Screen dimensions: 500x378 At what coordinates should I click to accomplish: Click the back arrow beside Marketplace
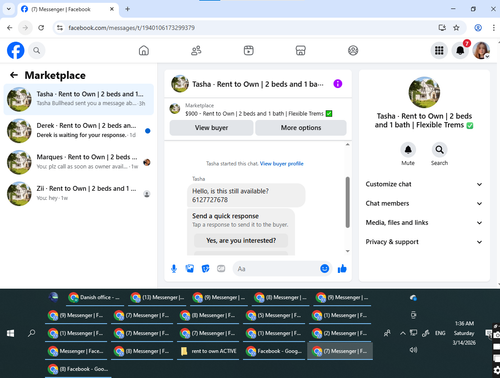click(x=14, y=75)
